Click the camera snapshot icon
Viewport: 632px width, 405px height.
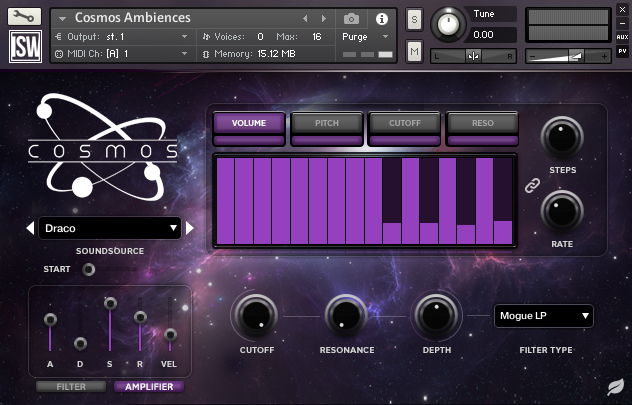(351, 19)
